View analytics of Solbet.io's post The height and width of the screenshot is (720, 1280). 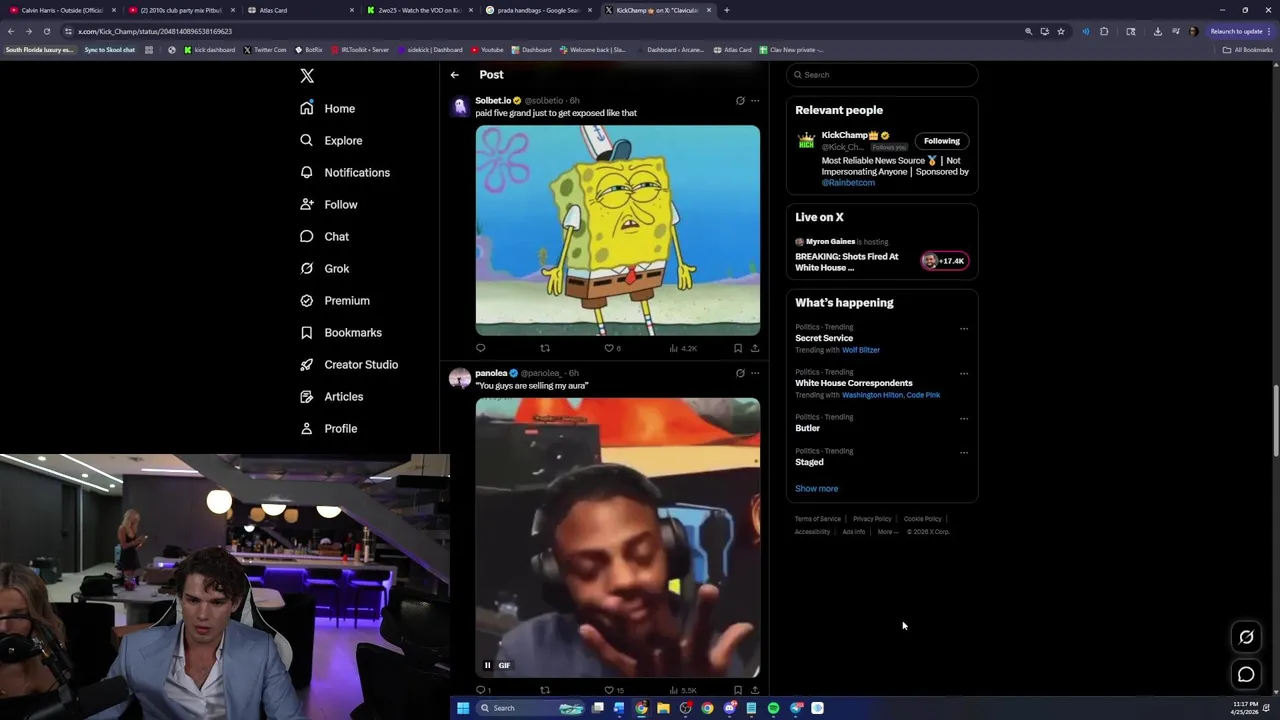682,348
